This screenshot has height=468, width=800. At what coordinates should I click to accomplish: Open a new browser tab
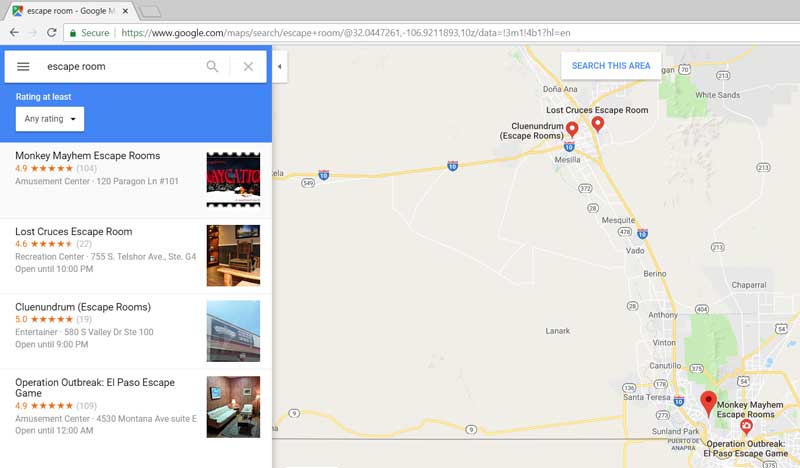coord(150,11)
